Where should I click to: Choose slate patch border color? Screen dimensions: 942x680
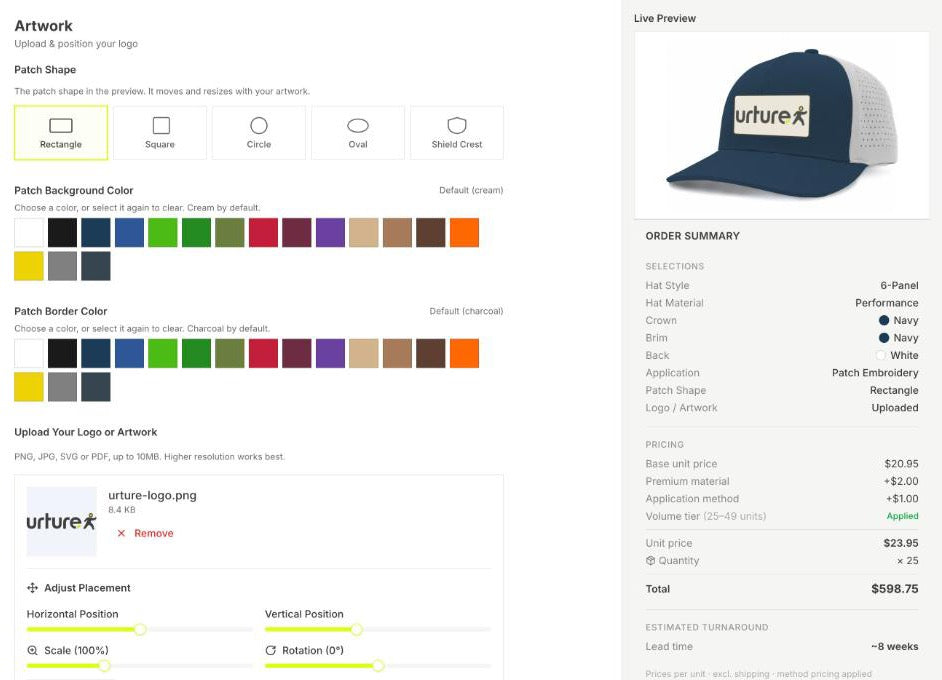(96, 387)
